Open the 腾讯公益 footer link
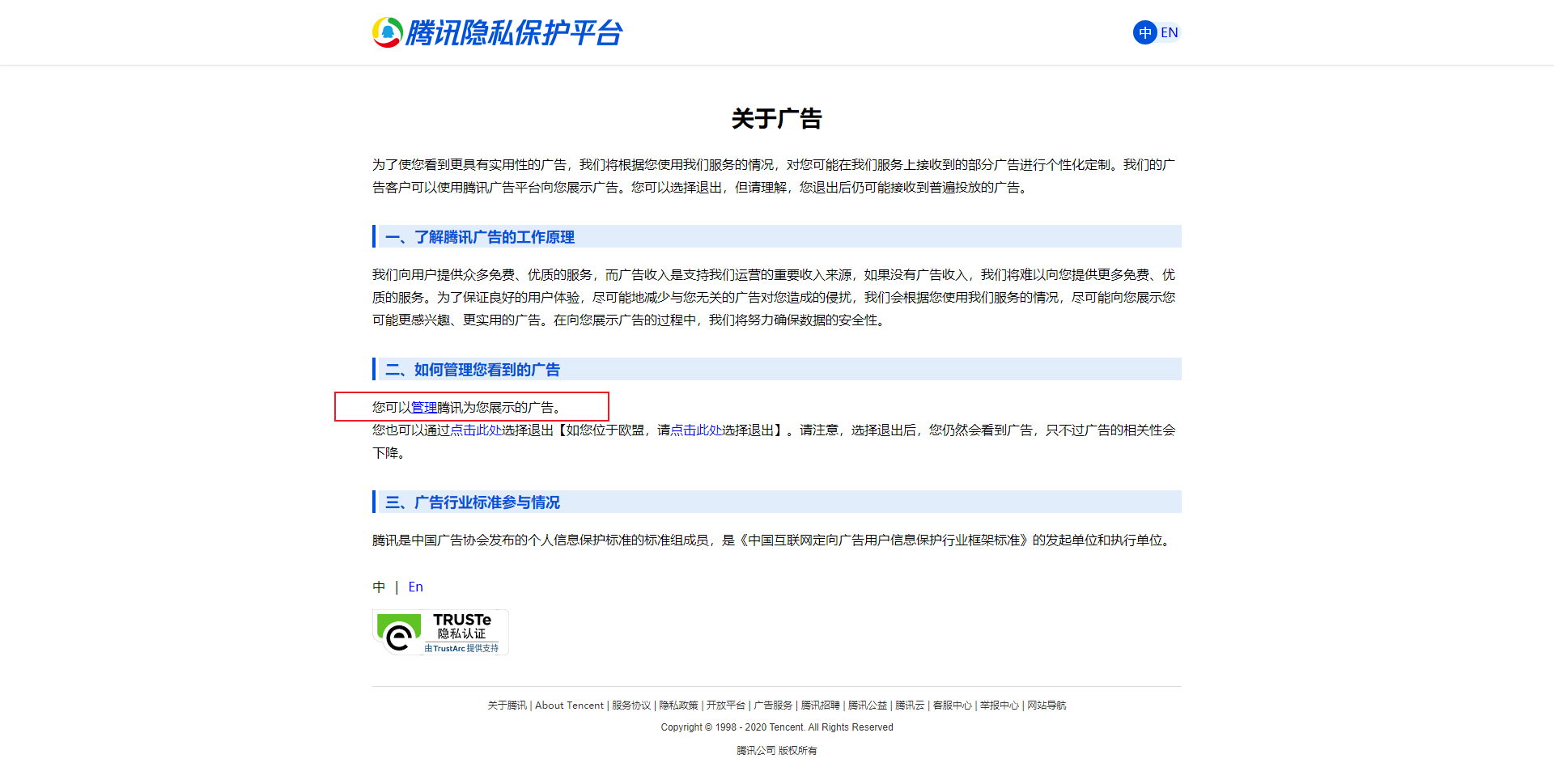Screen dimensions: 1554x784 [x=868, y=706]
